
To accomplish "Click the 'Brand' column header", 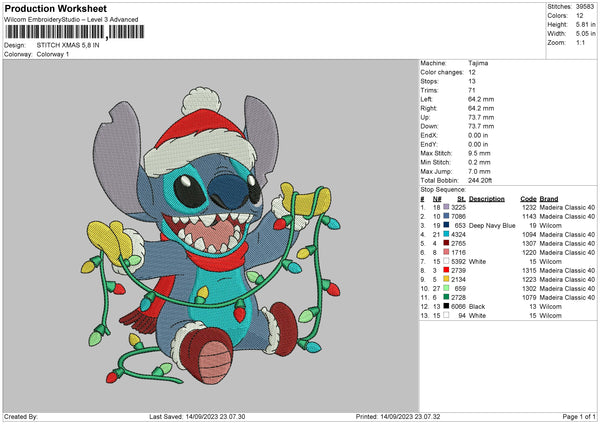I will tap(549, 199).
